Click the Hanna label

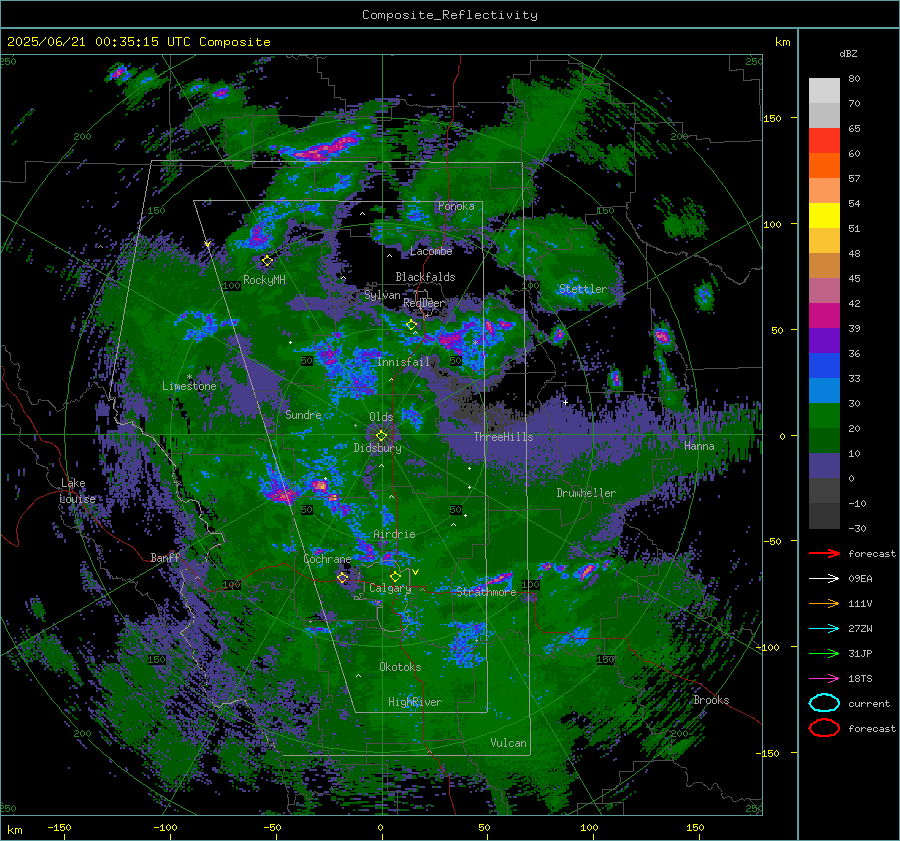(699, 446)
